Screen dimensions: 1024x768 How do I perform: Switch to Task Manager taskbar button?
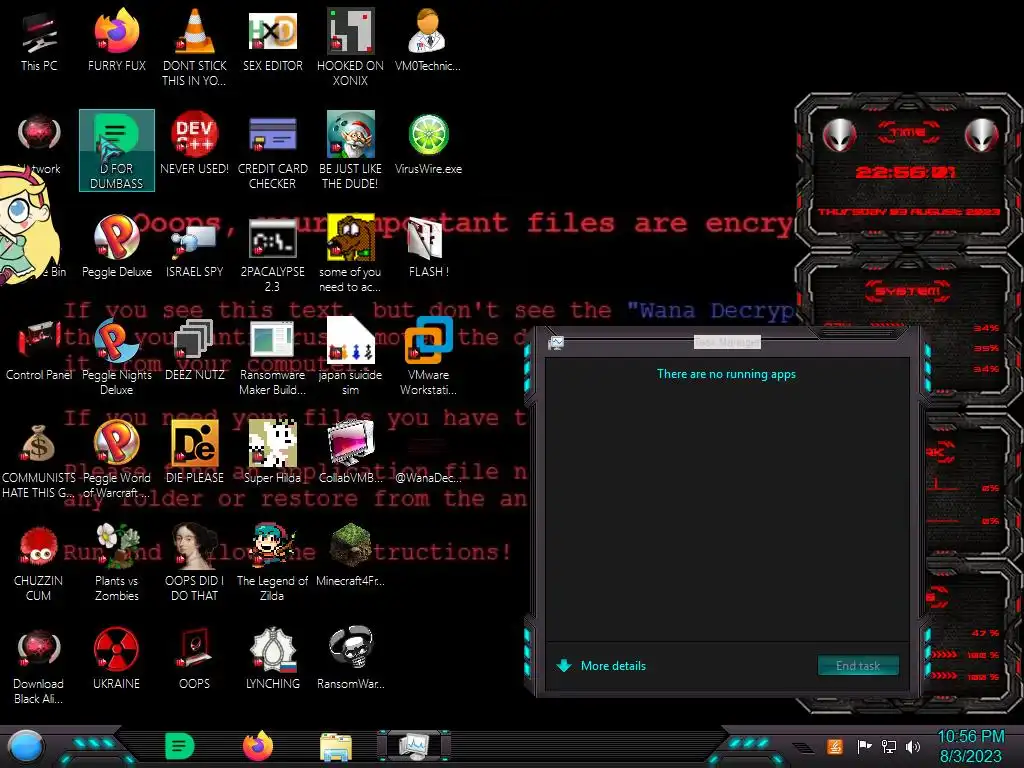pos(414,746)
